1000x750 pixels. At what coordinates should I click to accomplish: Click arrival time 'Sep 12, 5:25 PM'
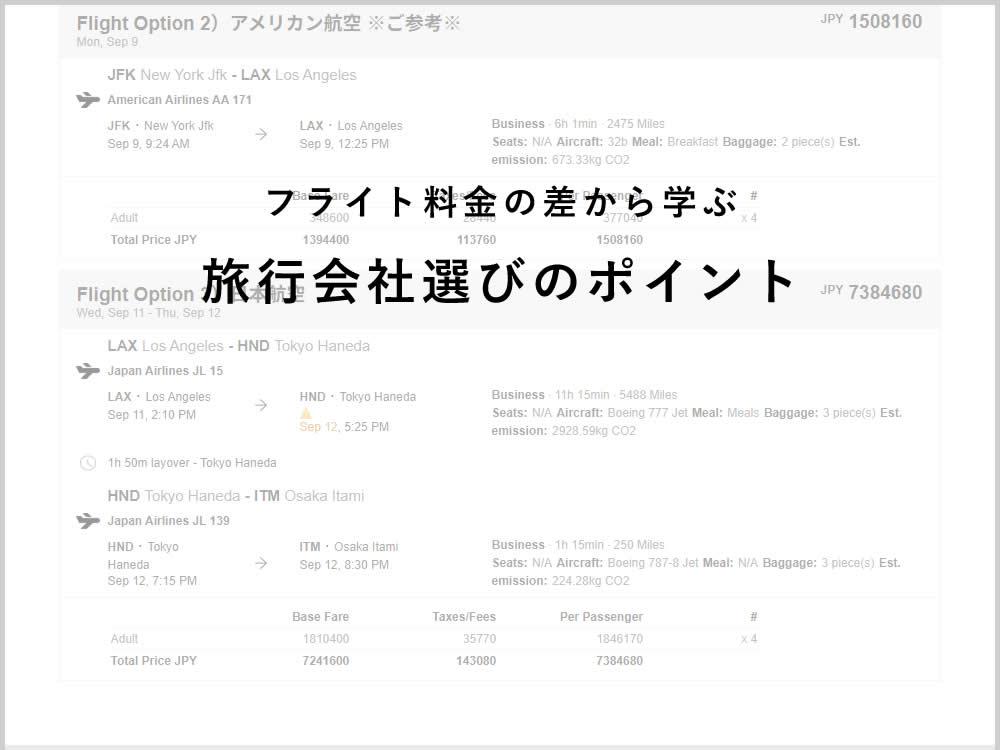click(x=344, y=427)
